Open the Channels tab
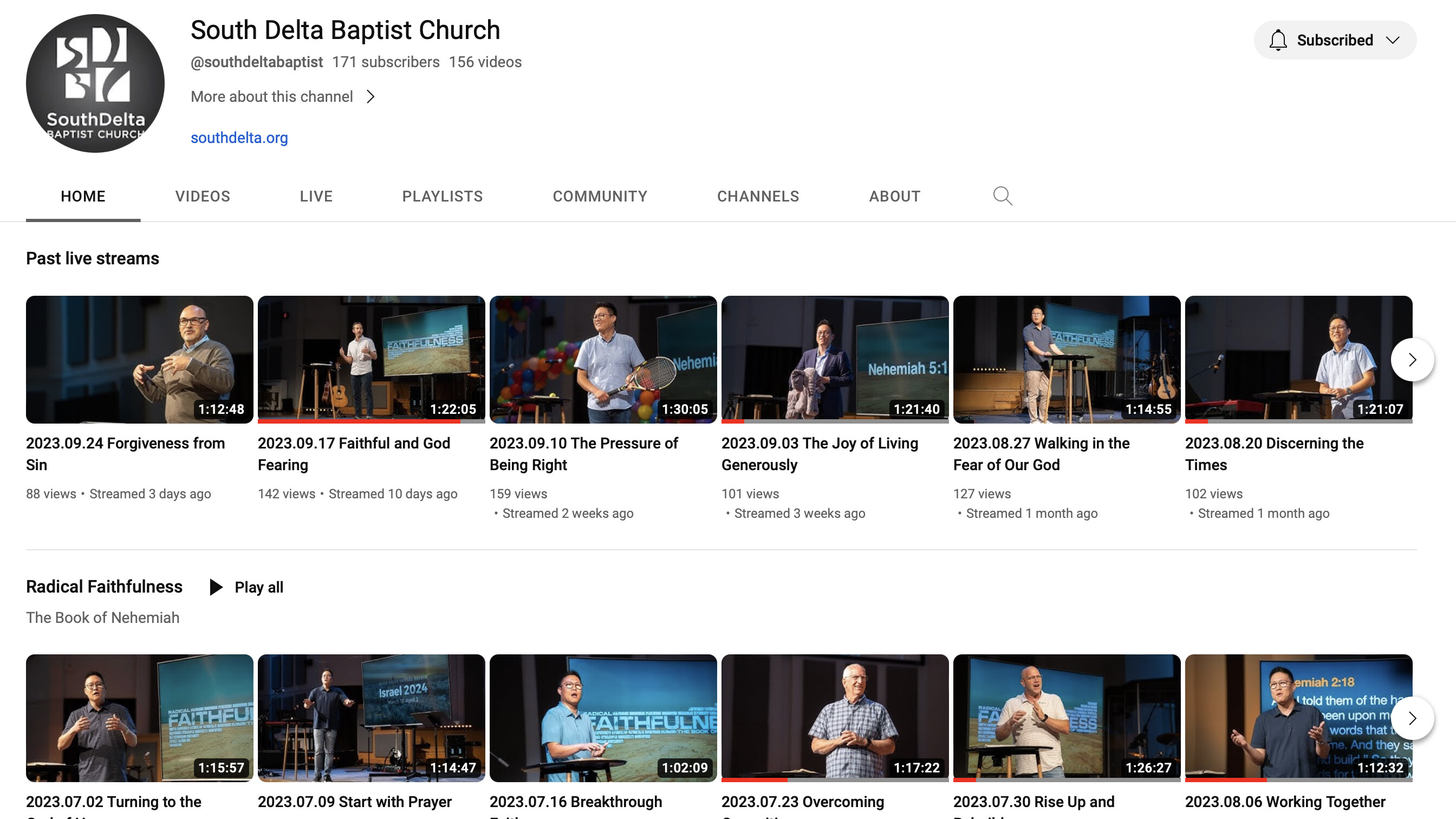This screenshot has width=1456, height=819. pos(758,196)
